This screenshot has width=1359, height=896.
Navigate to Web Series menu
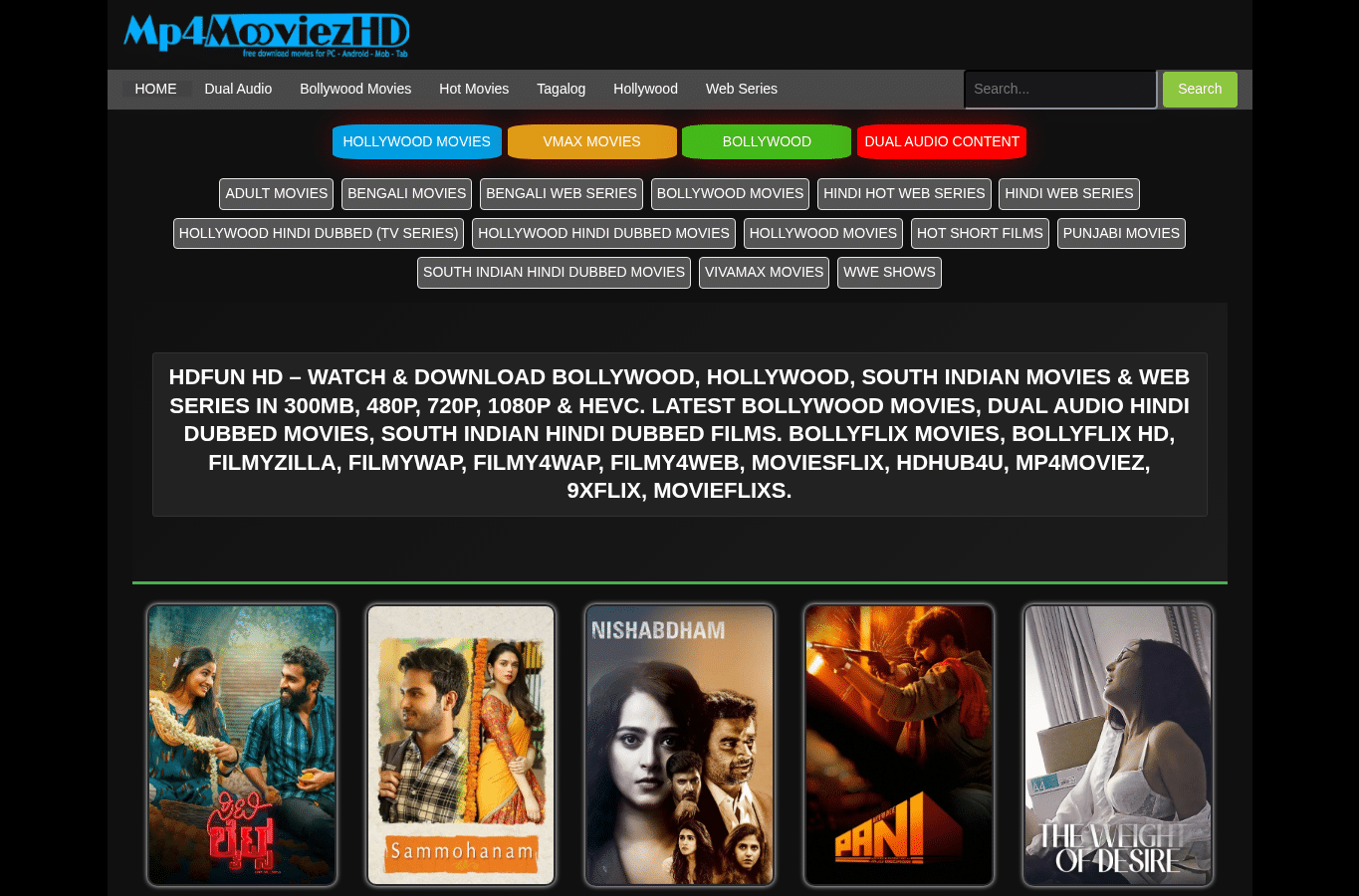[x=742, y=89]
